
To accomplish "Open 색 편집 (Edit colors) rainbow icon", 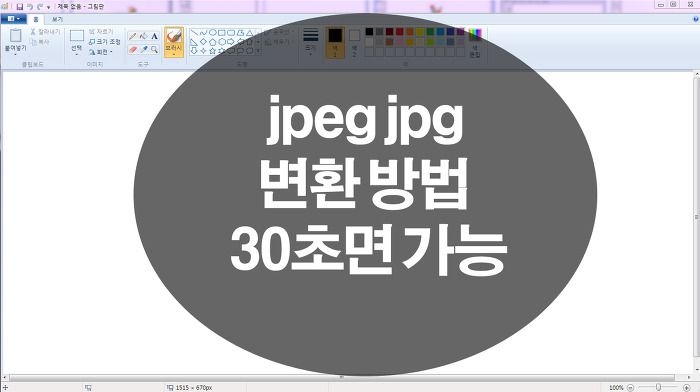I will pyautogui.click(x=475, y=36).
